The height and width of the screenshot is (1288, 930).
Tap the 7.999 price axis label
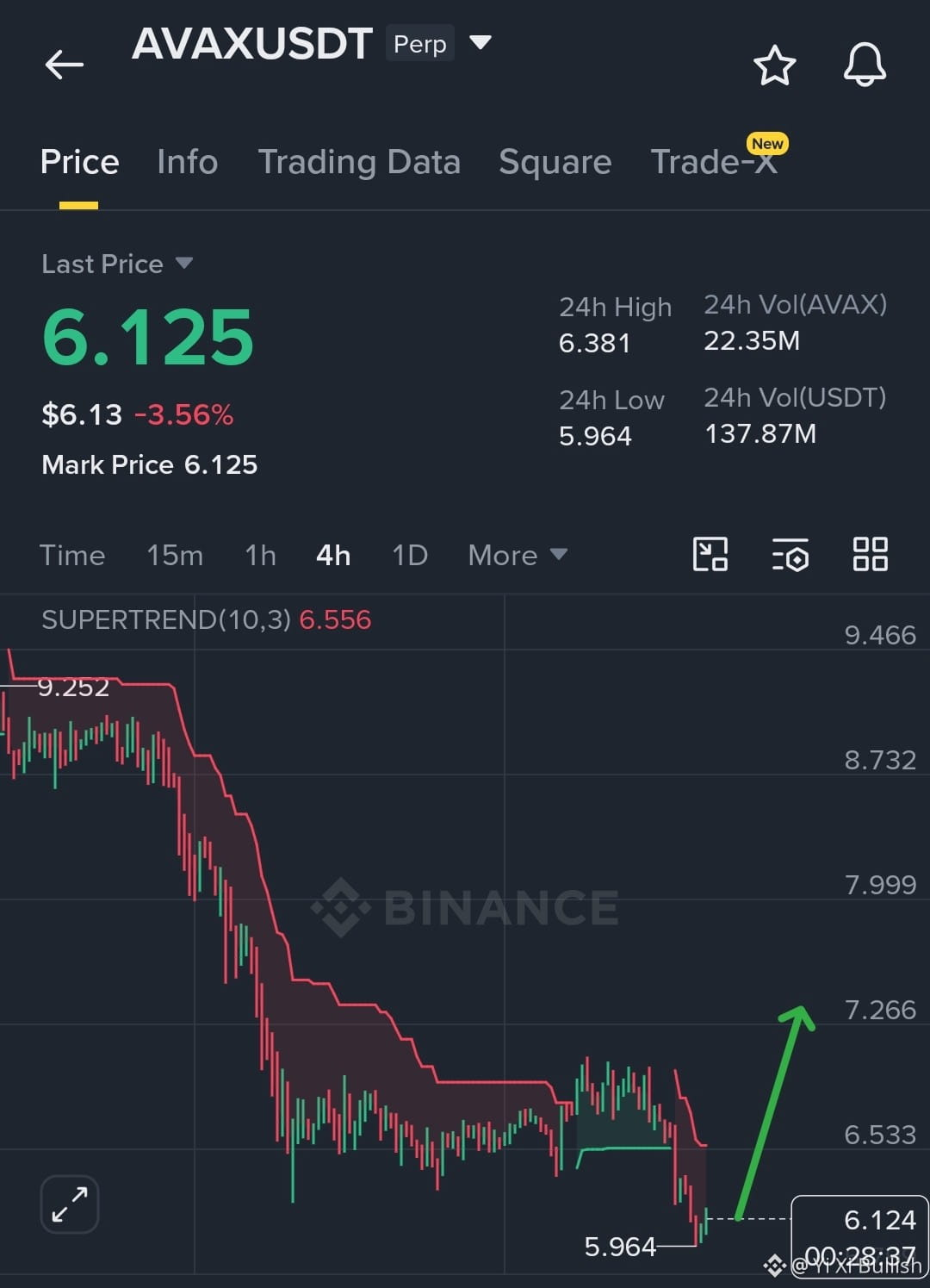[x=880, y=885]
